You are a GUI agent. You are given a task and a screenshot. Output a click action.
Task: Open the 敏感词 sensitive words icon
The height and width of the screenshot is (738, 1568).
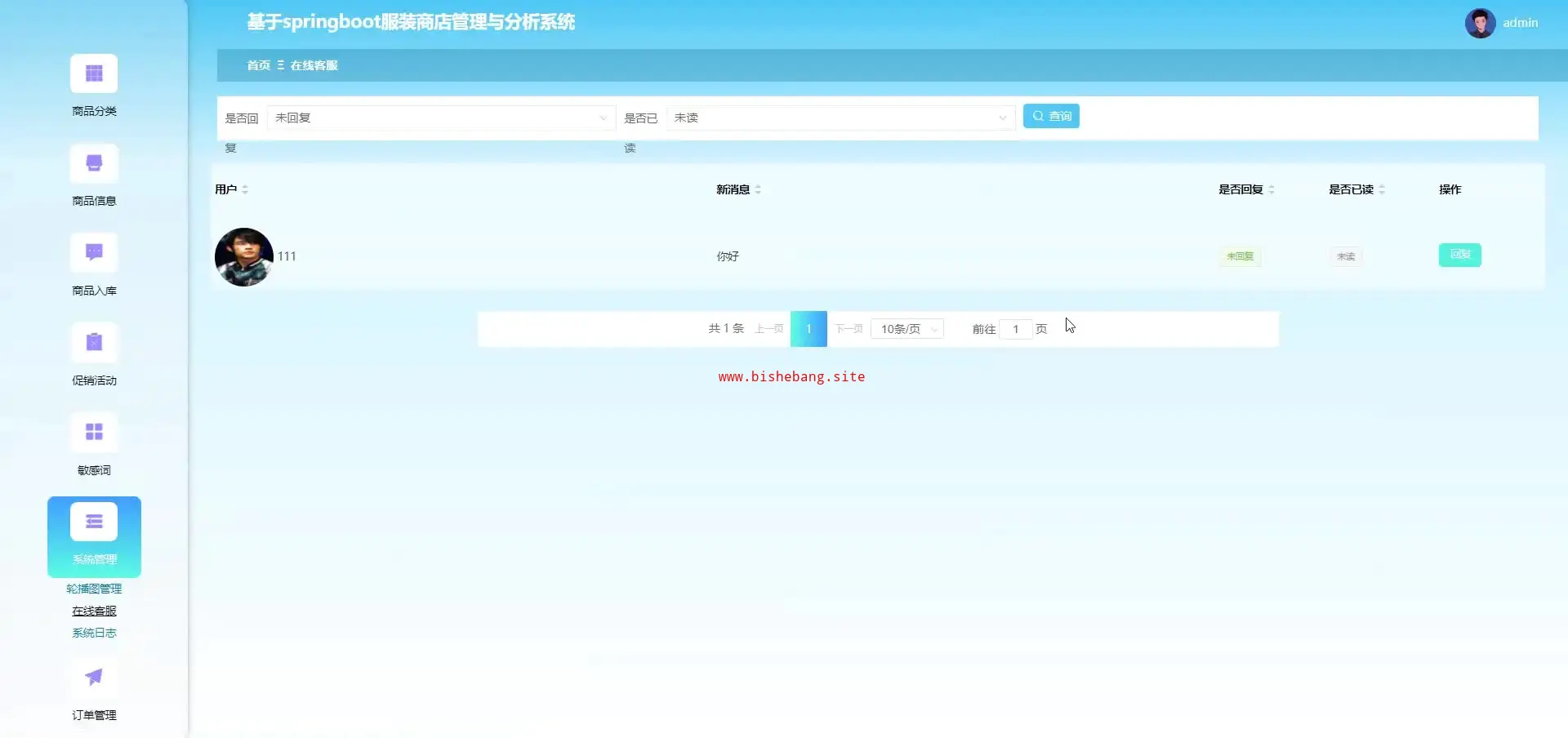coord(94,433)
